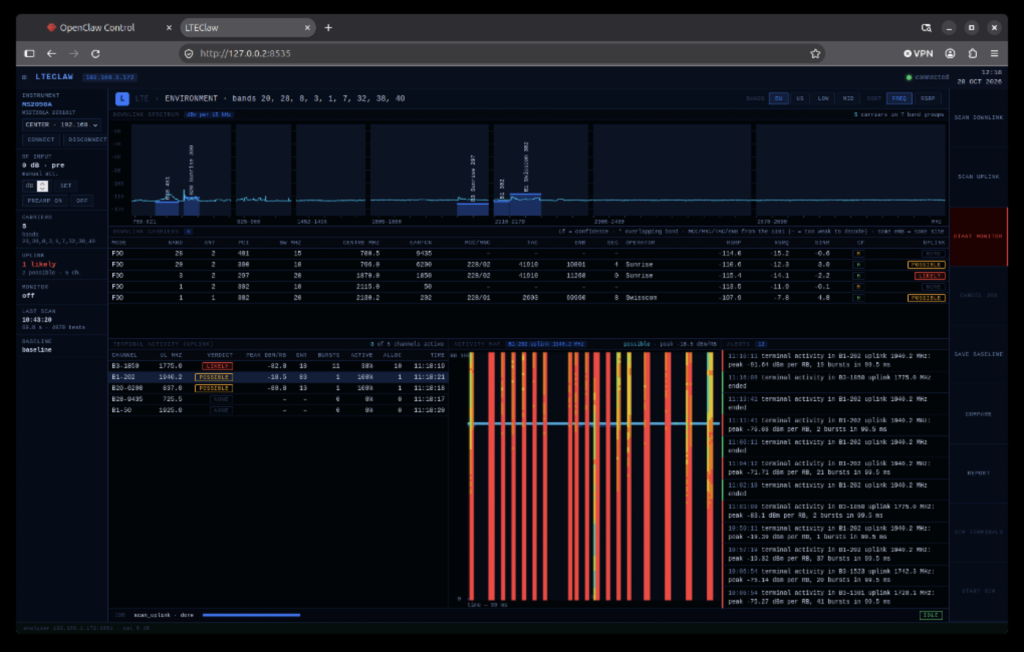Select the B20-6200 uplink channel row
This screenshot has height=652, width=1024.
click(x=278, y=389)
